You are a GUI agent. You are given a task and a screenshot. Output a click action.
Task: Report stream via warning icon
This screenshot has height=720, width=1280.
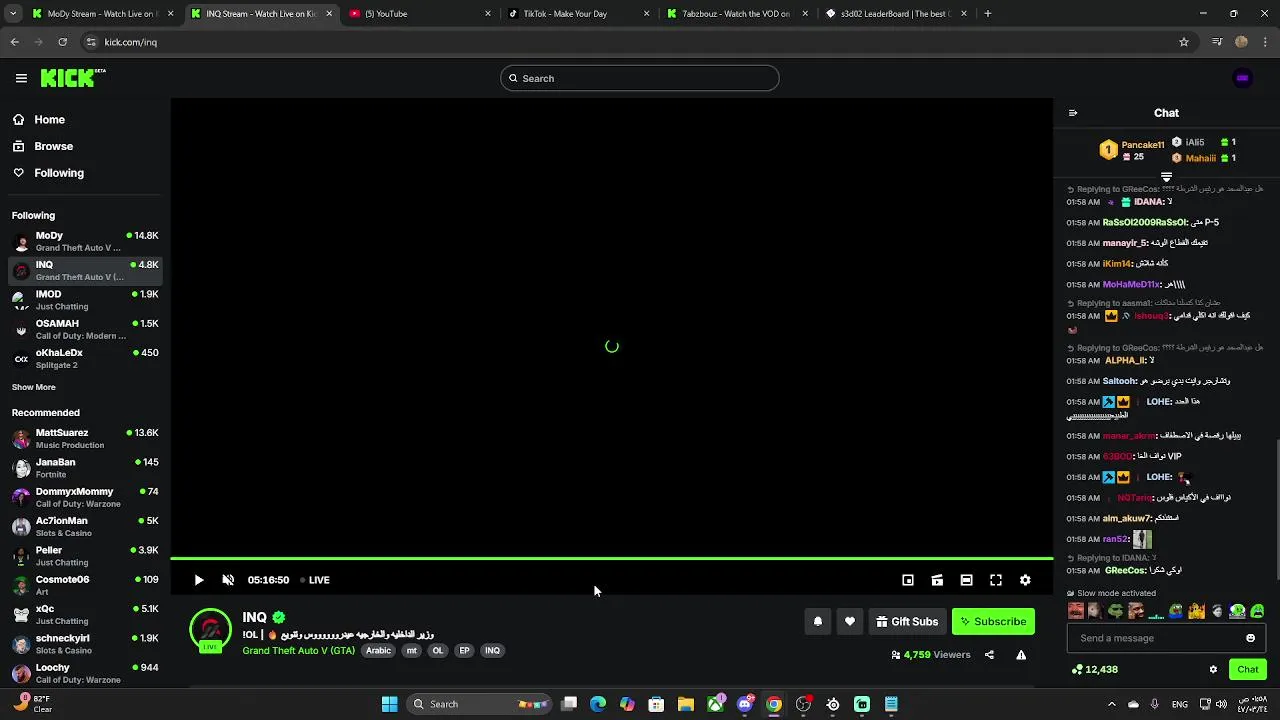tap(1021, 655)
